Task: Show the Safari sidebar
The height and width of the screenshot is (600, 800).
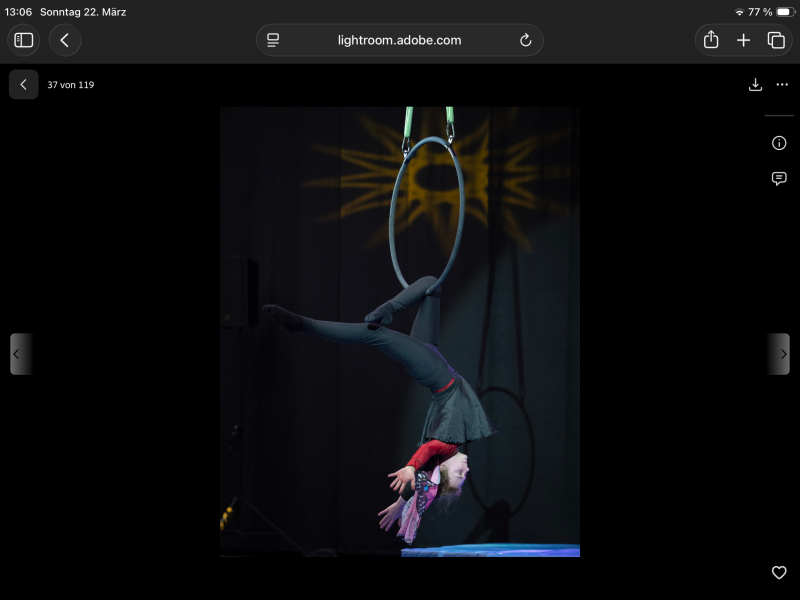Action: pyautogui.click(x=24, y=40)
